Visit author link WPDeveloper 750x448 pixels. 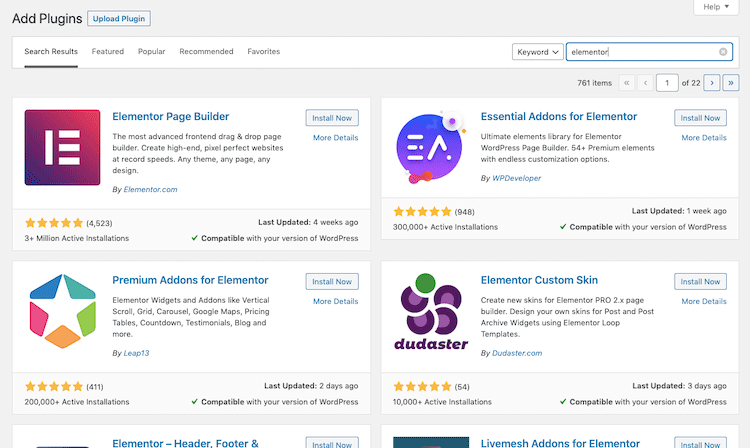[516, 178]
